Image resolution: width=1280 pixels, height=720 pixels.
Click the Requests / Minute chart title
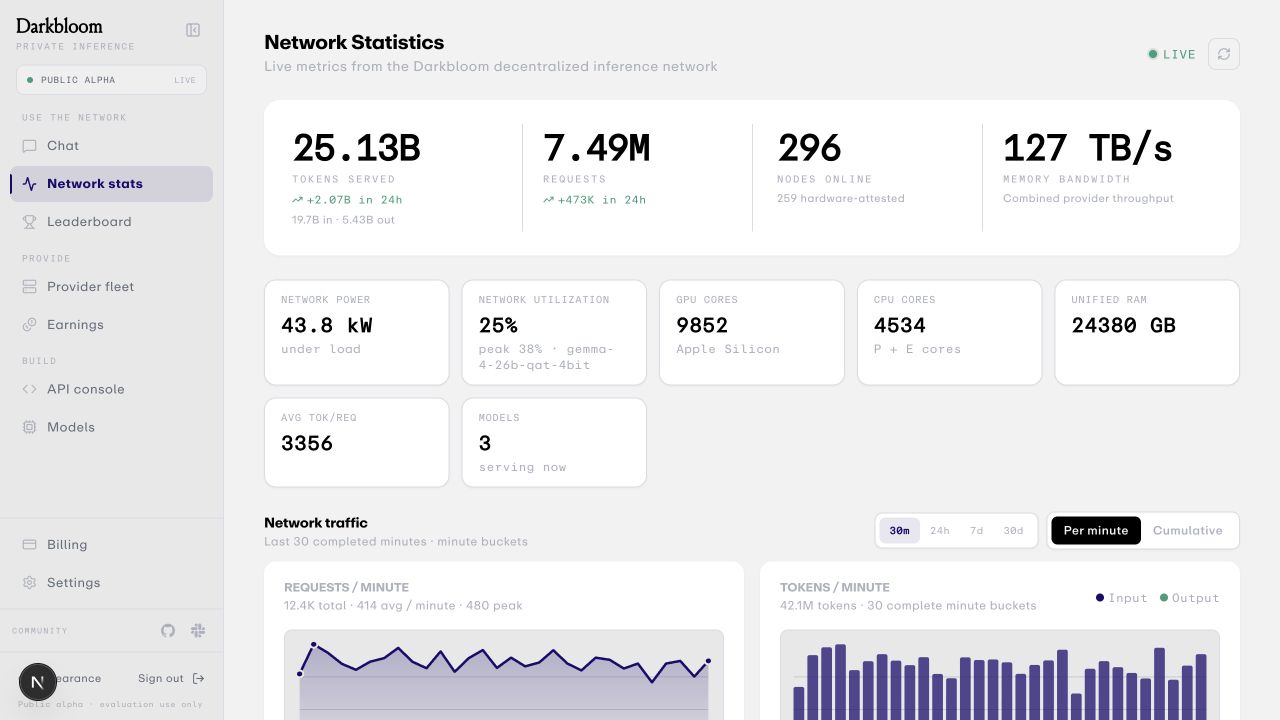[x=347, y=588]
